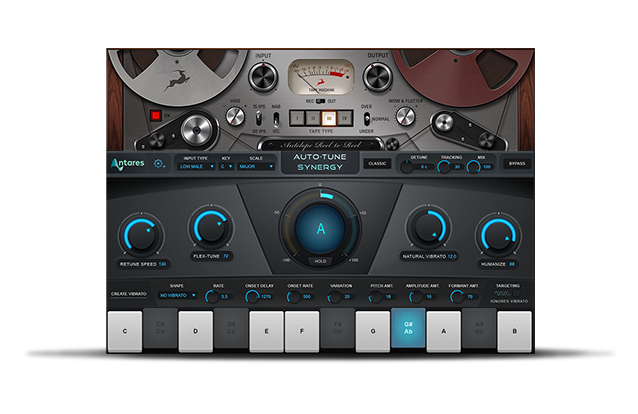This screenshot has width=638, height=414.
Task: Click the Bypass button
Action: click(x=516, y=163)
